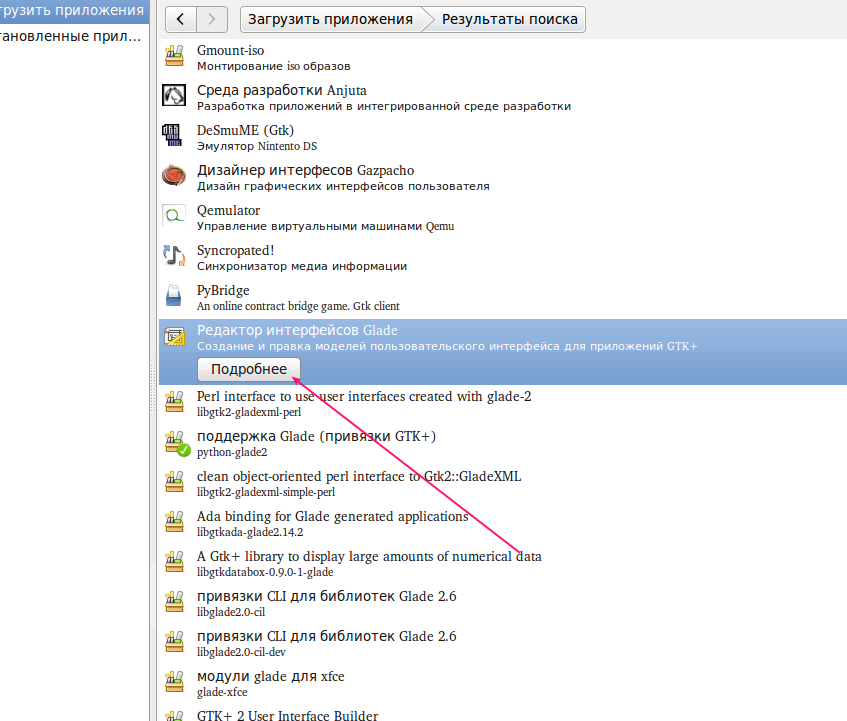Click the glade-xfce package icon
Screen dimensions: 847x721
[174, 682]
